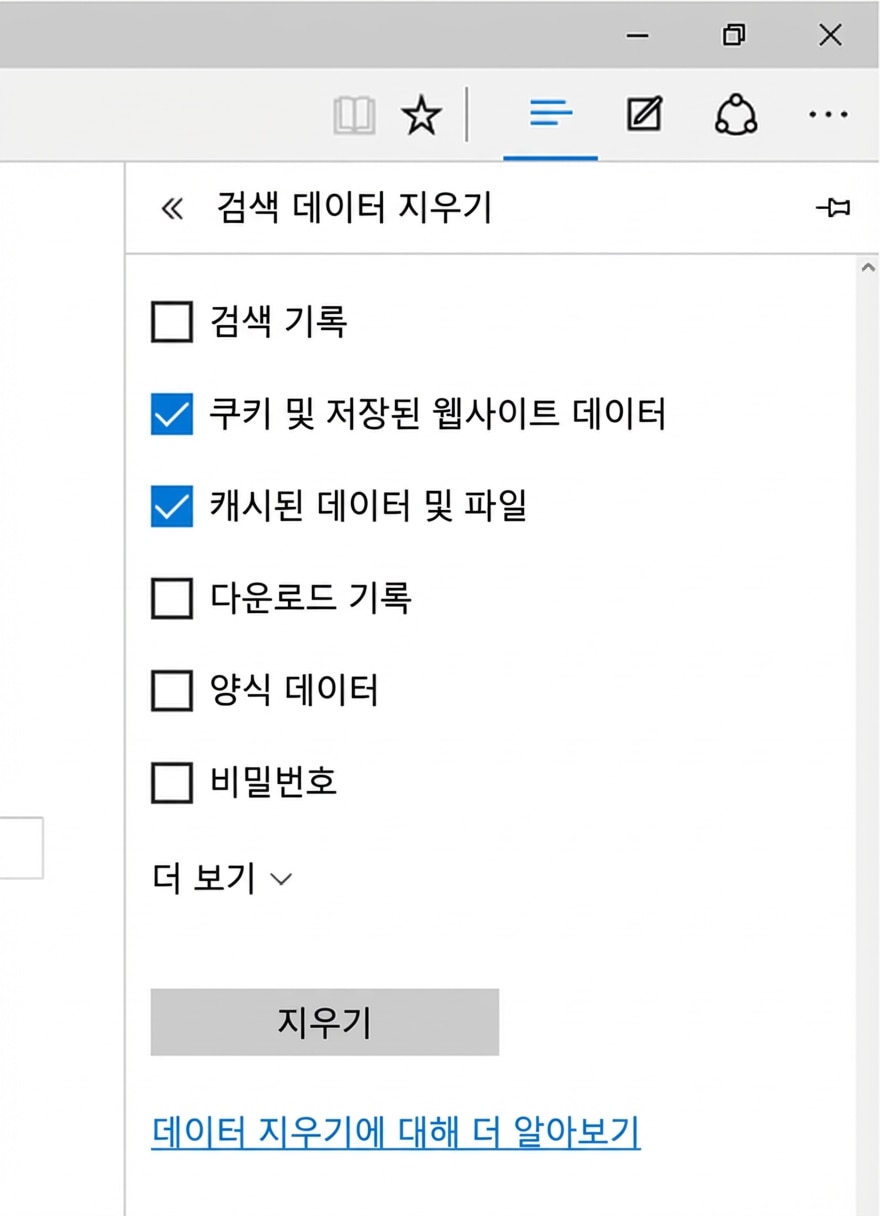The height and width of the screenshot is (1216, 880).
Task: Enable the 검색 기록 checkbox
Action: pyautogui.click(x=171, y=323)
